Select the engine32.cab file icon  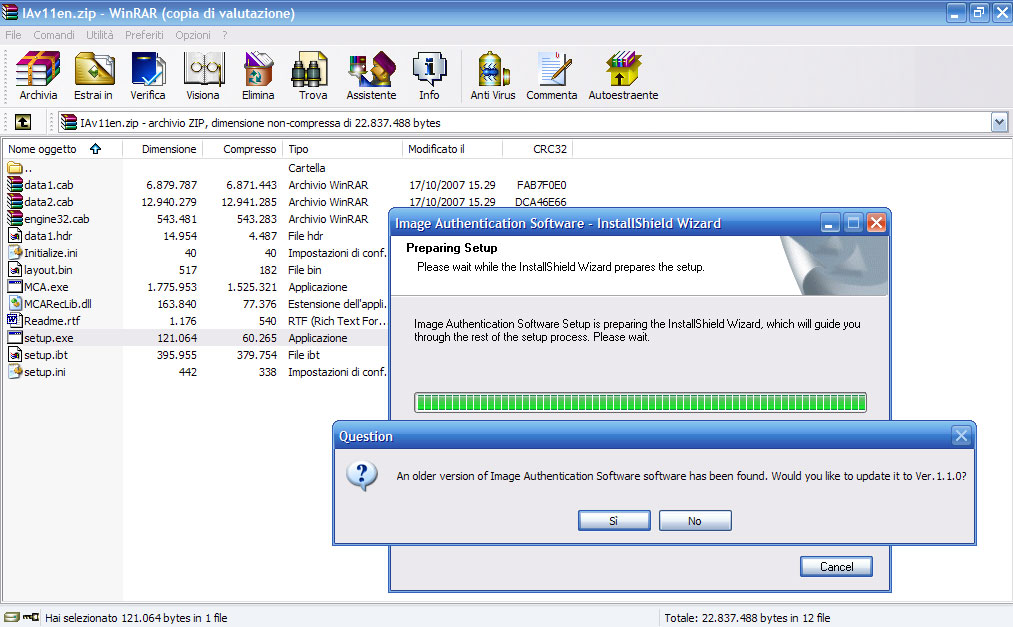click(x=15, y=219)
